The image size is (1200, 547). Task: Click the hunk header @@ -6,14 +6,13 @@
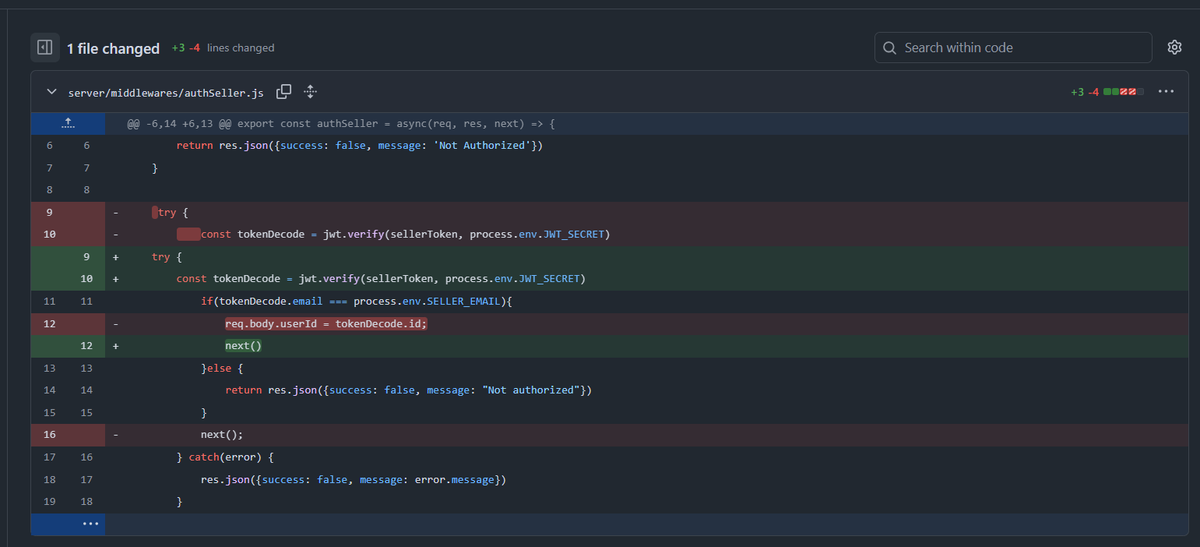[x=340, y=123]
